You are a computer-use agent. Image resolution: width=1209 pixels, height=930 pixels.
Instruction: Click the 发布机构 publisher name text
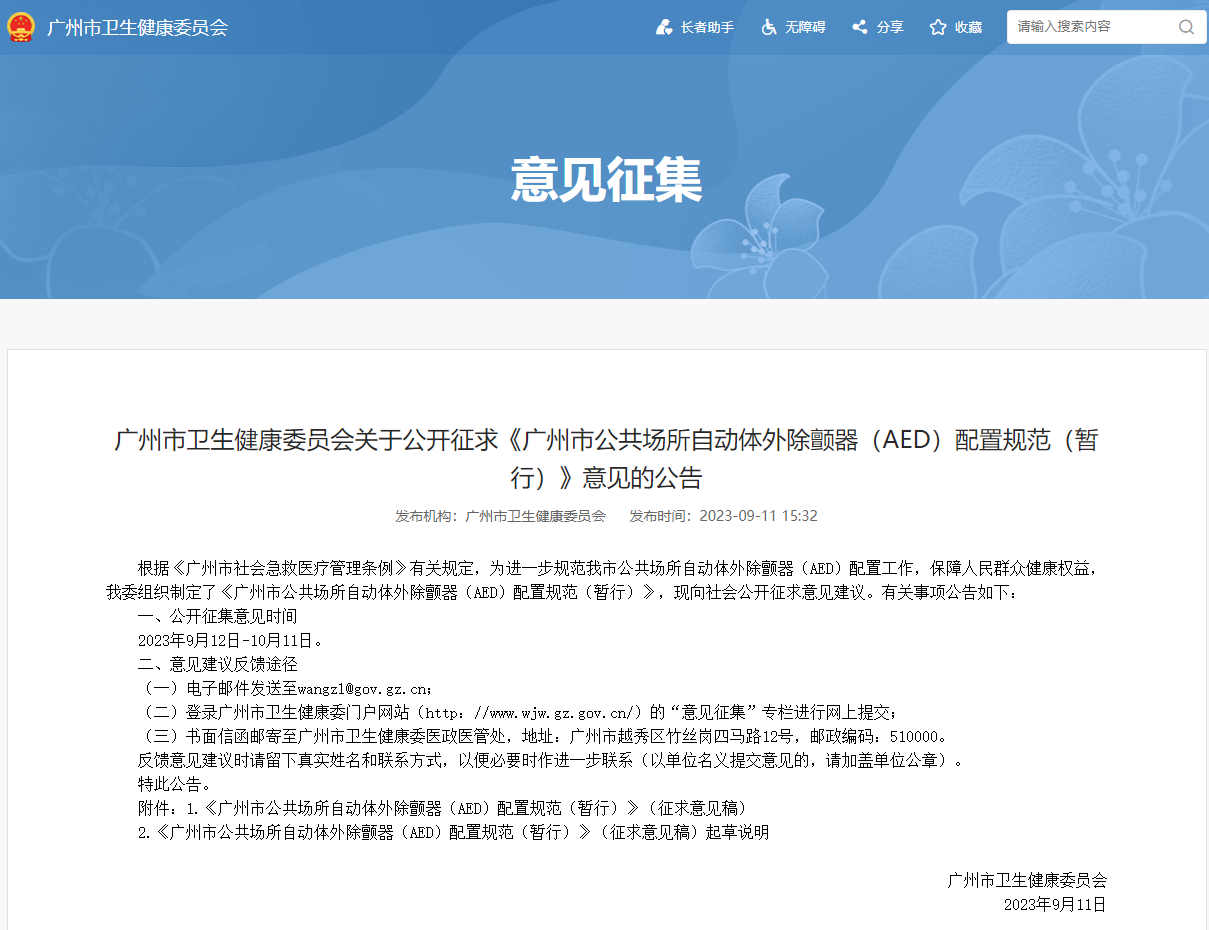click(535, 516)
